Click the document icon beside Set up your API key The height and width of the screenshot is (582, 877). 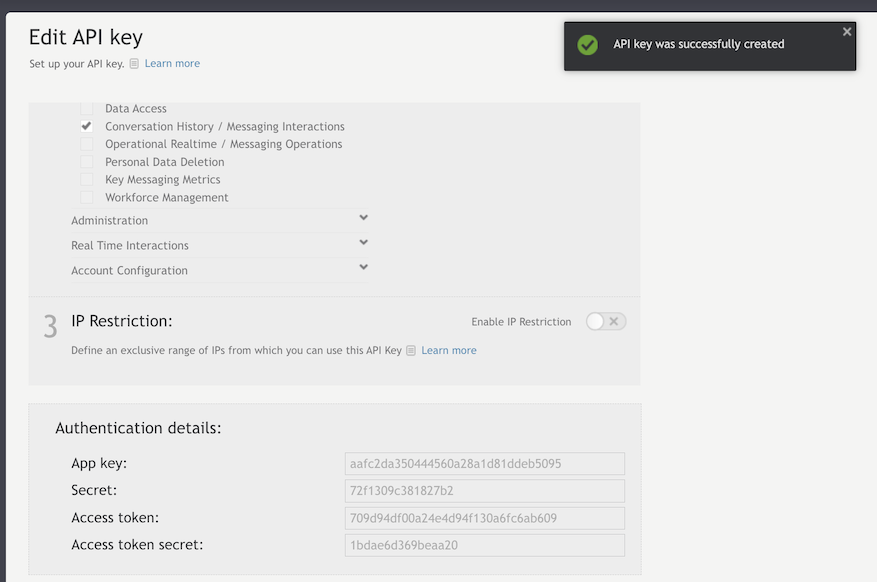click(x=134, y=64)
